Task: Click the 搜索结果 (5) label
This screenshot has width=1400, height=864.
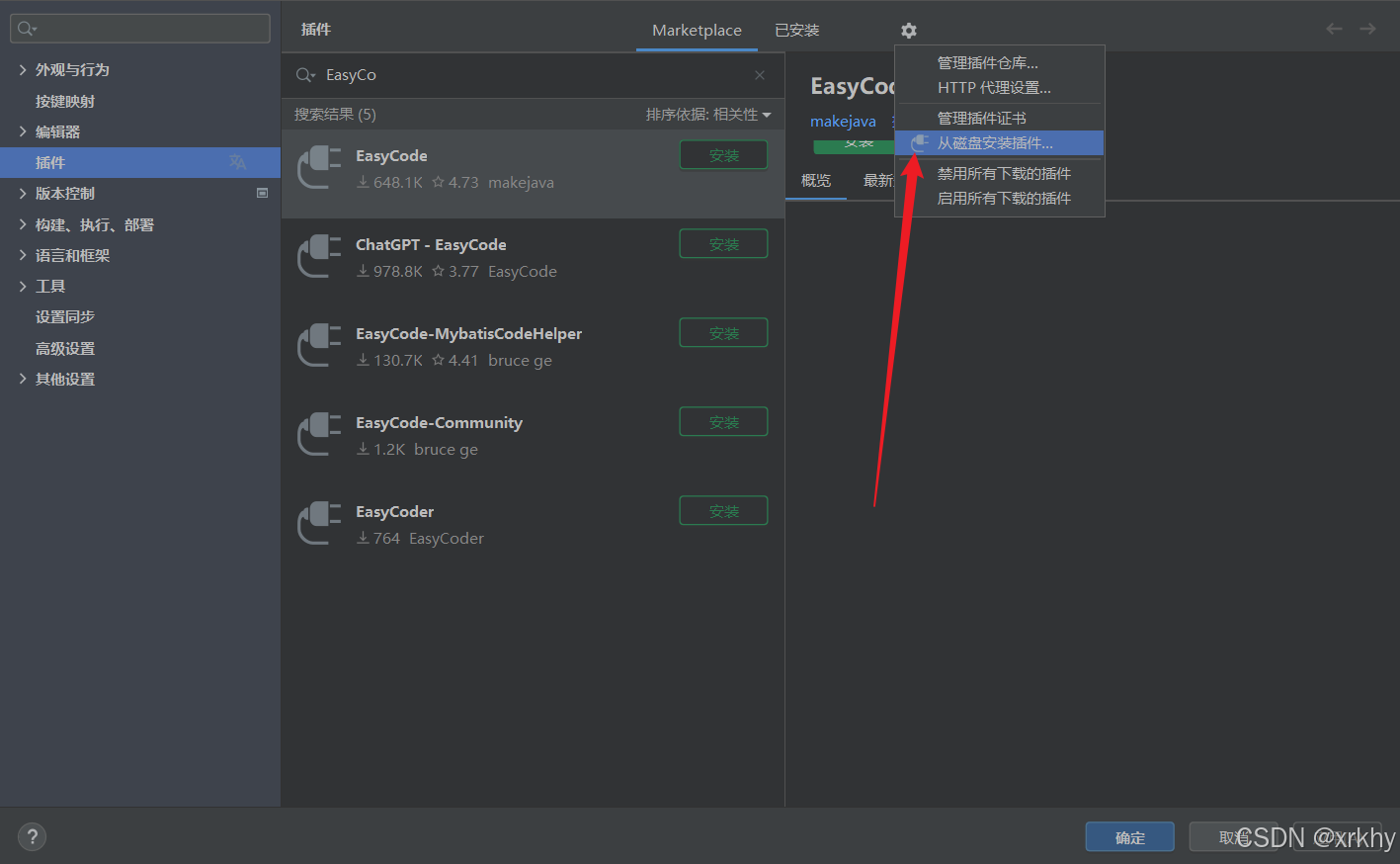Action: (x=335, y=115)
